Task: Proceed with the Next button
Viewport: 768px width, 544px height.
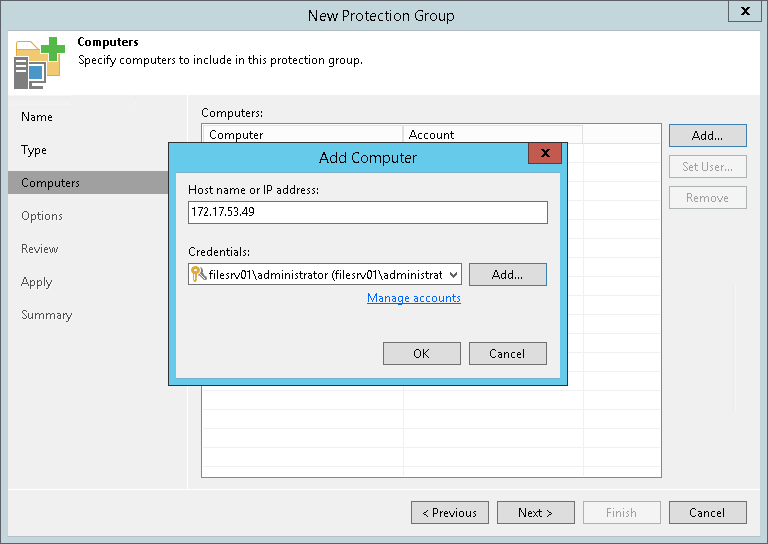Action: (536, 513)
